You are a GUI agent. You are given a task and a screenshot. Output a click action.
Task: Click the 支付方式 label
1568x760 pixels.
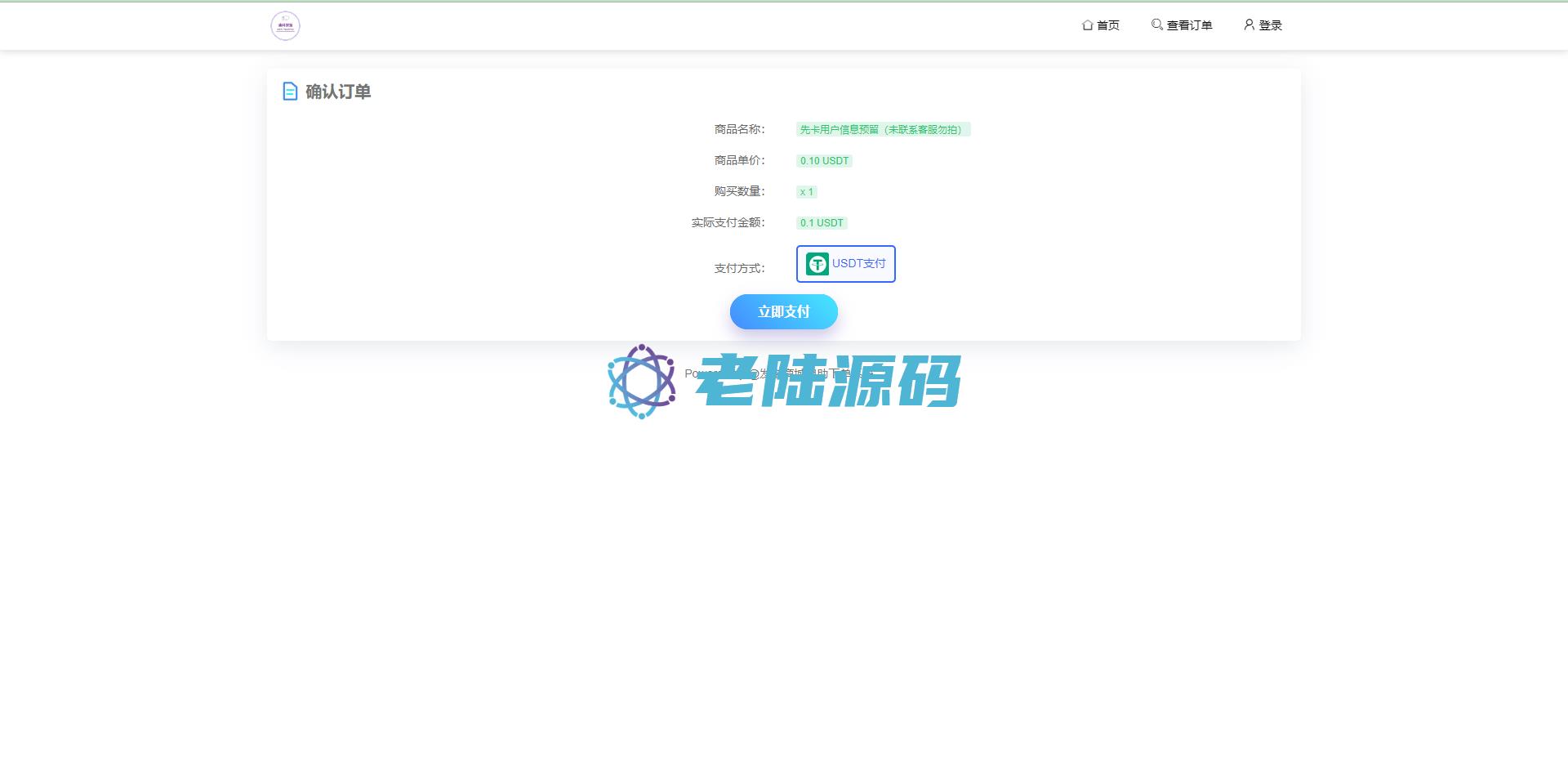pyautogui.click(x=739, y=268)
